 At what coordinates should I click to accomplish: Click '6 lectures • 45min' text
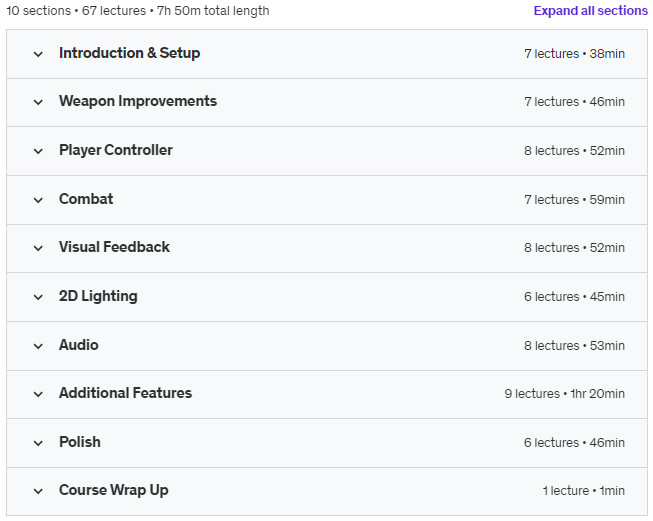(574, 297)
